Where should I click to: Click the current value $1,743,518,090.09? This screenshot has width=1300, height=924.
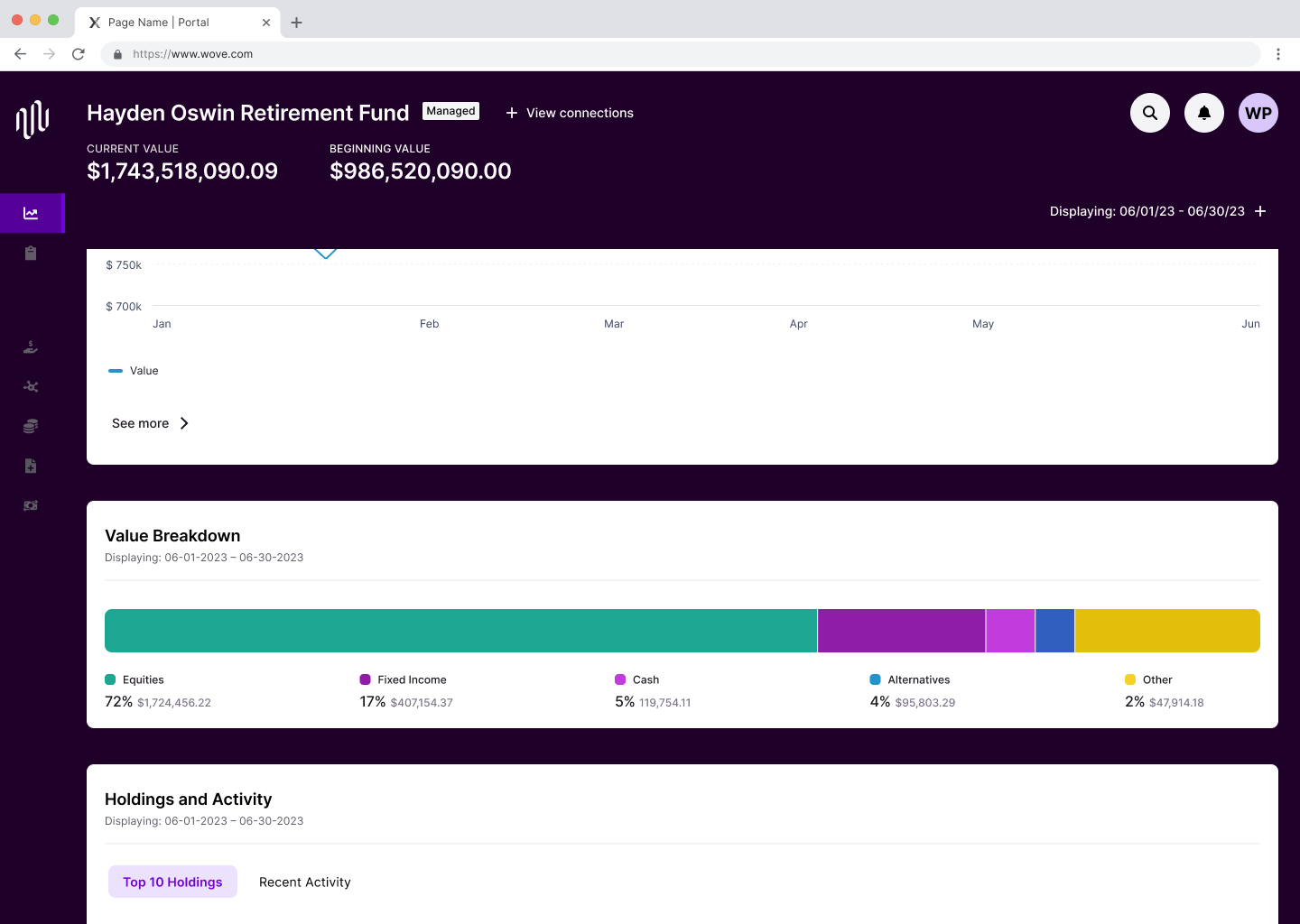pyautogui.click(x=182, y=171)
